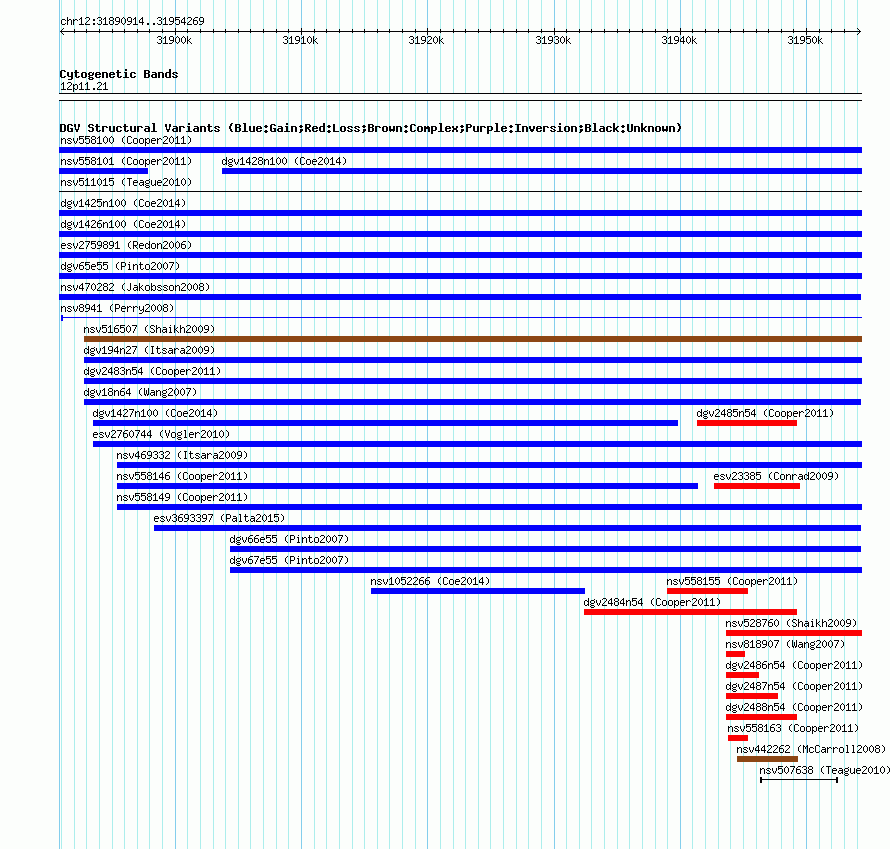This screenshot has height=849, width=890.
Task: Click the dgv2483n54 (Cooper2011) label
Action: click(152, 371)
